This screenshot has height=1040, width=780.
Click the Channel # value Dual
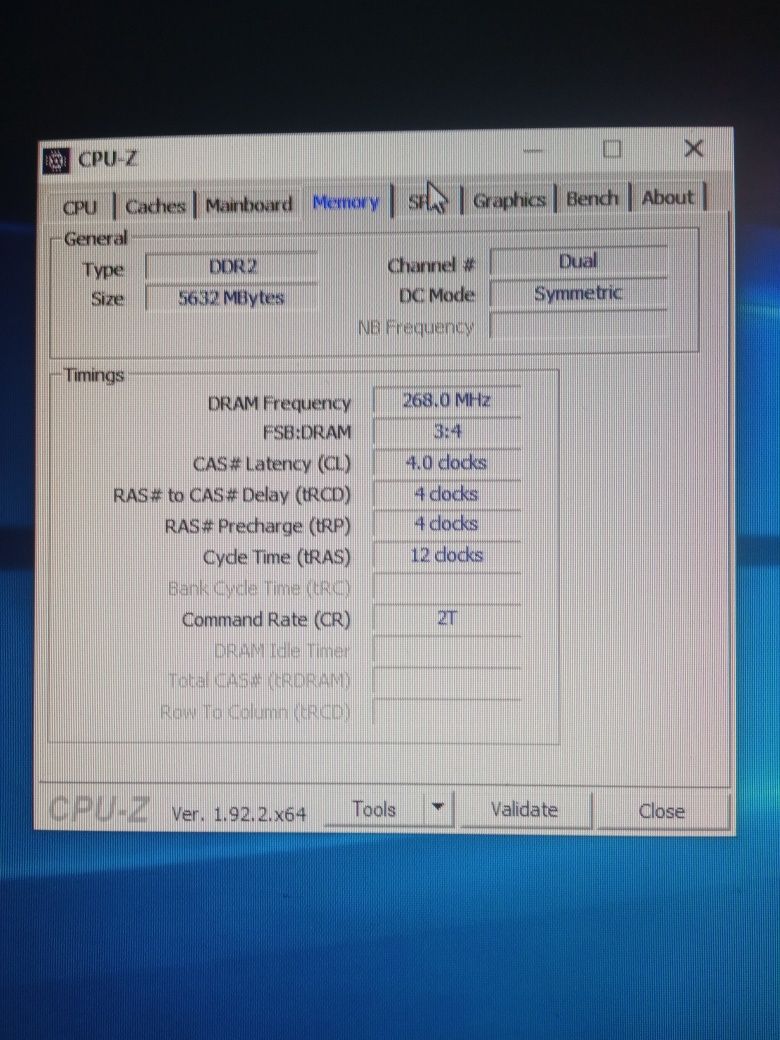point(578,261)
